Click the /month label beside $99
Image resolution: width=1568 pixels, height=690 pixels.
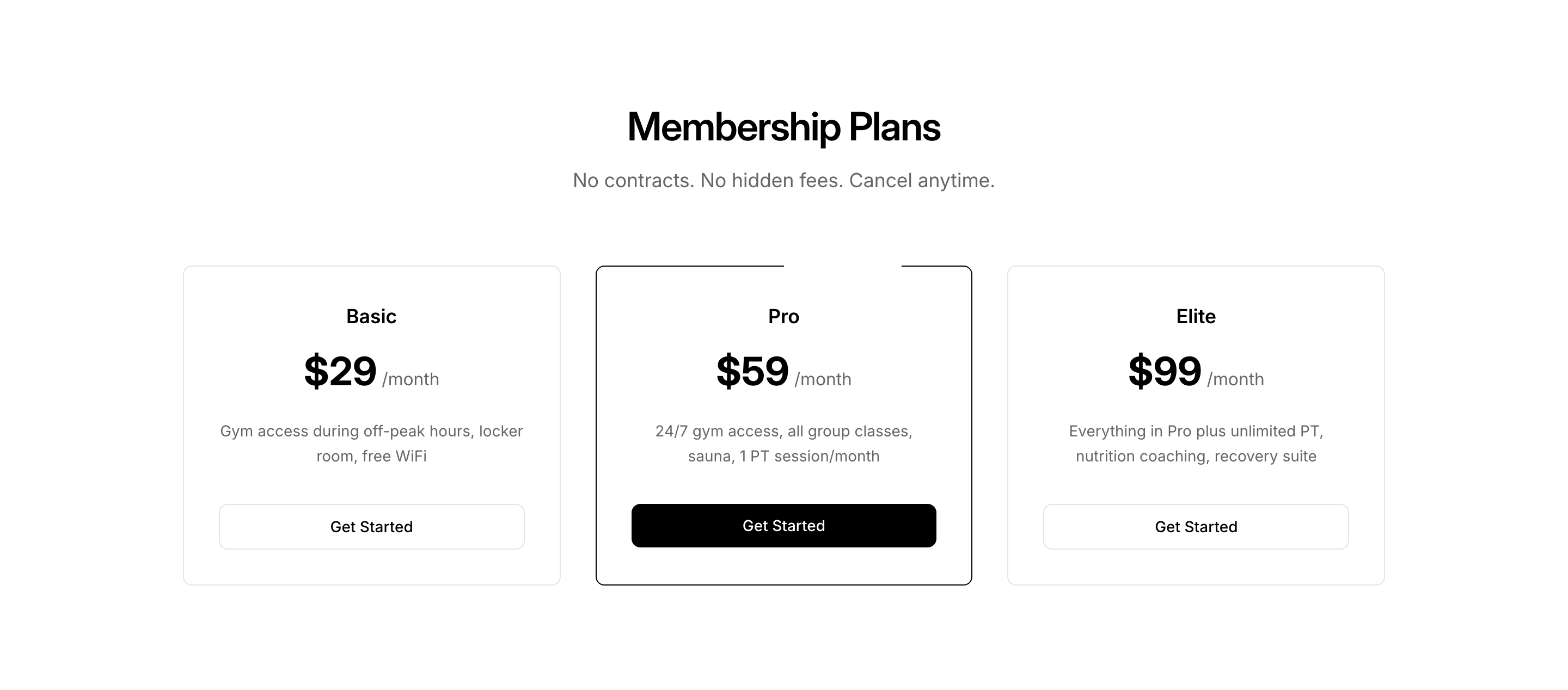coord(1236,379)
